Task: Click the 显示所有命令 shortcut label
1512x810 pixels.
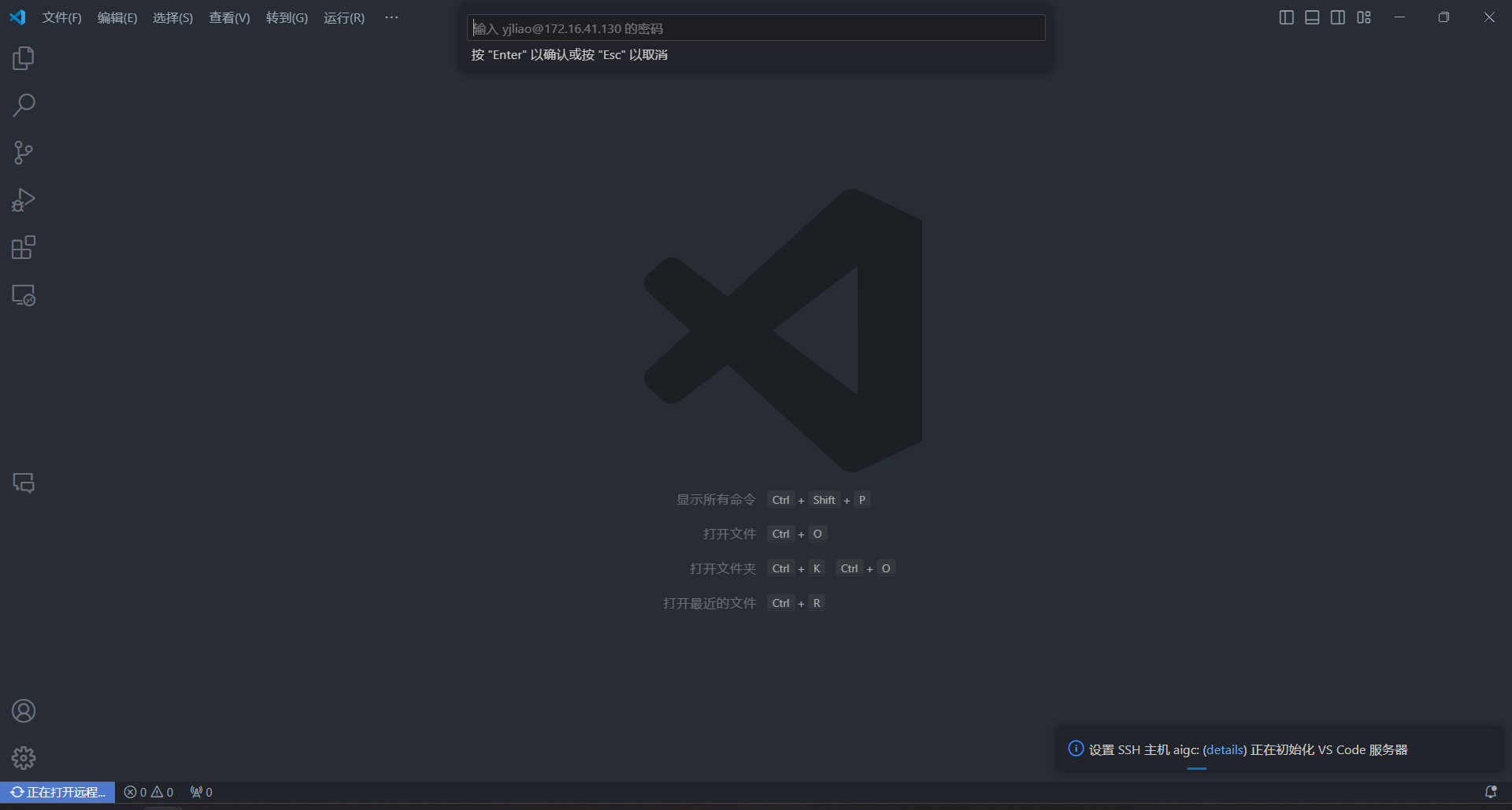Action: [716, 500]
